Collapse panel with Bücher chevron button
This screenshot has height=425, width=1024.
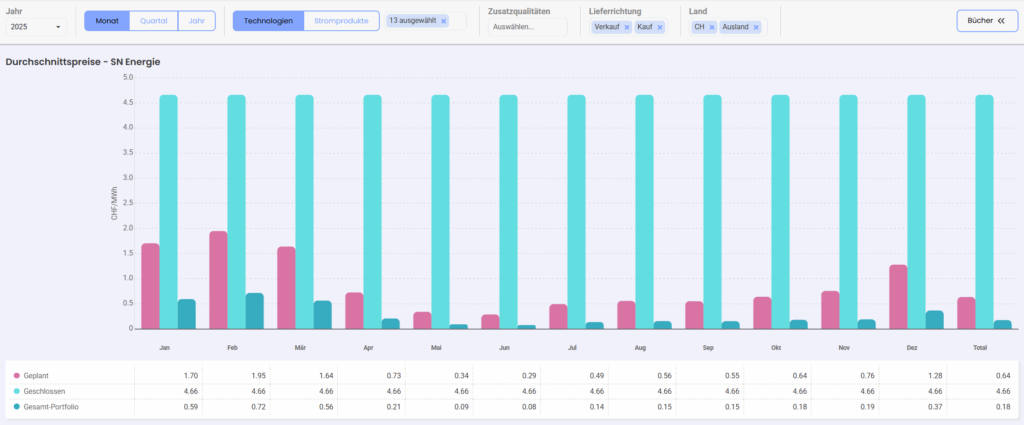(987, 21)
